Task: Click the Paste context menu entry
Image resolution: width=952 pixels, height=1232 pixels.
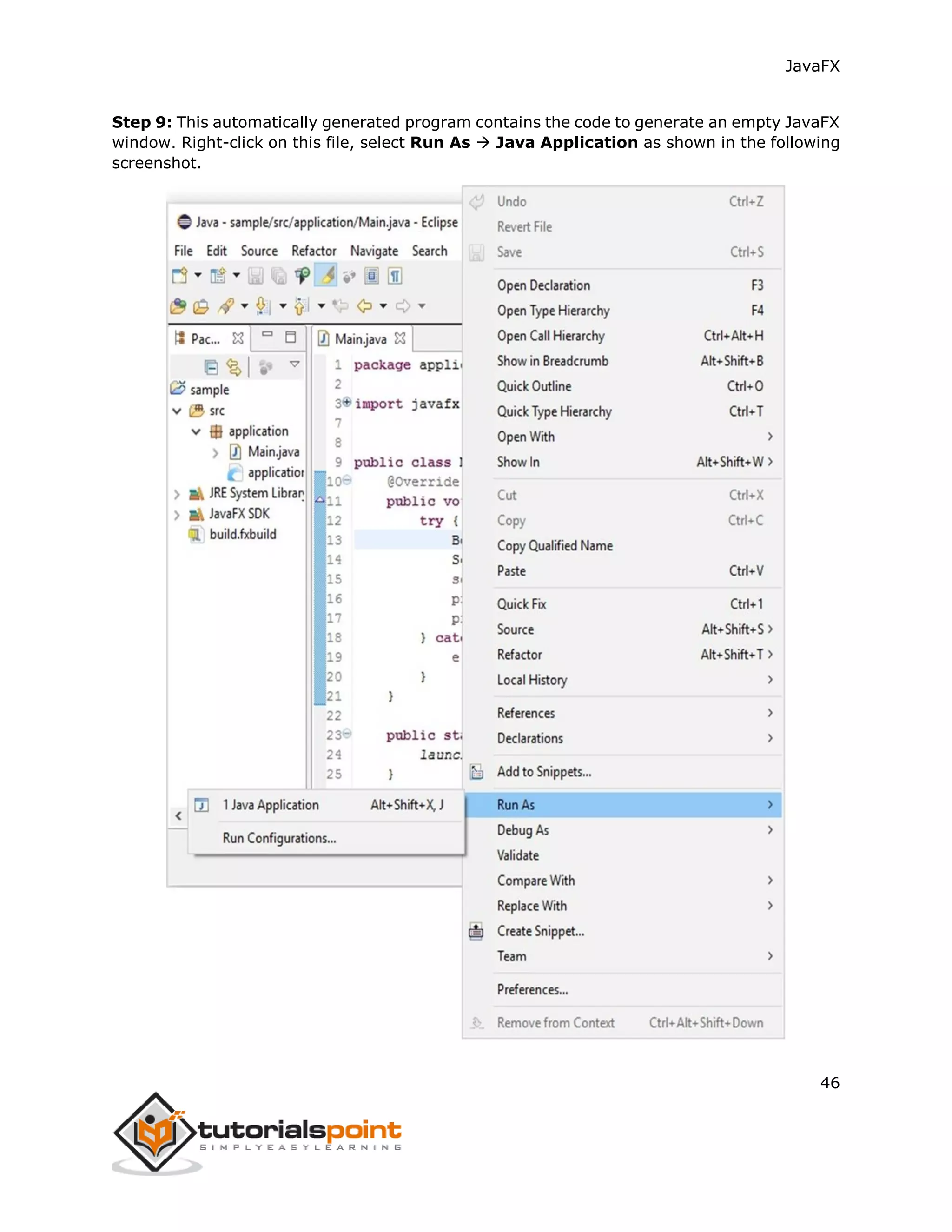Action: click(x=623, y=571)
